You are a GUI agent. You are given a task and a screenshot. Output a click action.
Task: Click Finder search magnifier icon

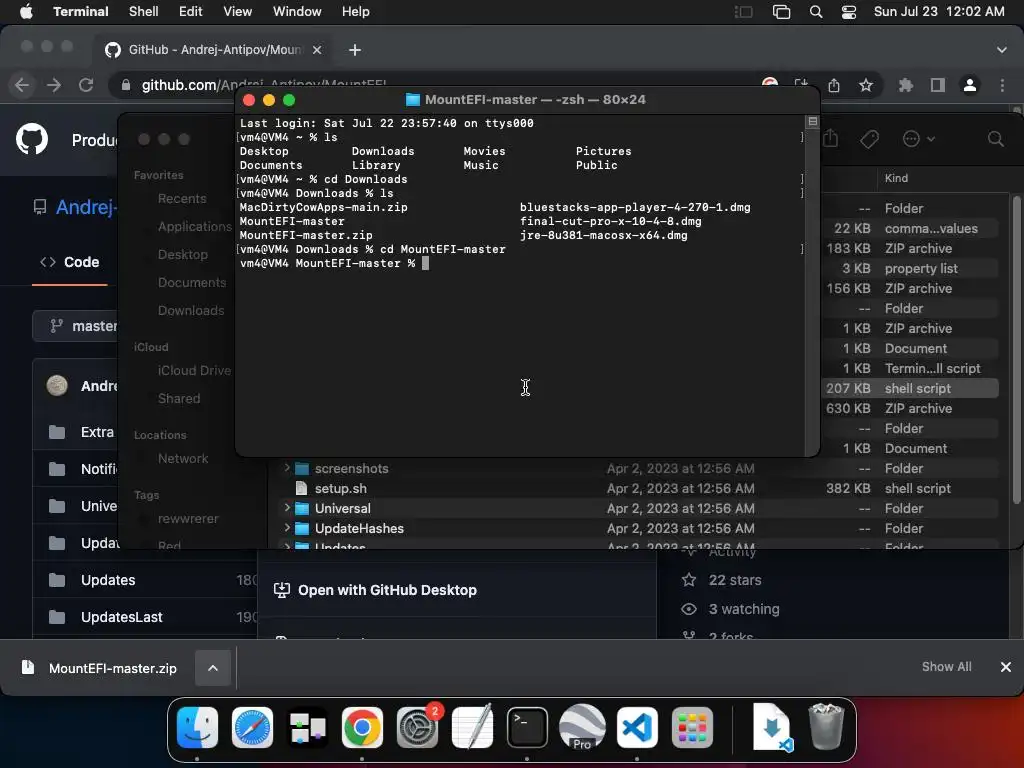tap(995, 138)
